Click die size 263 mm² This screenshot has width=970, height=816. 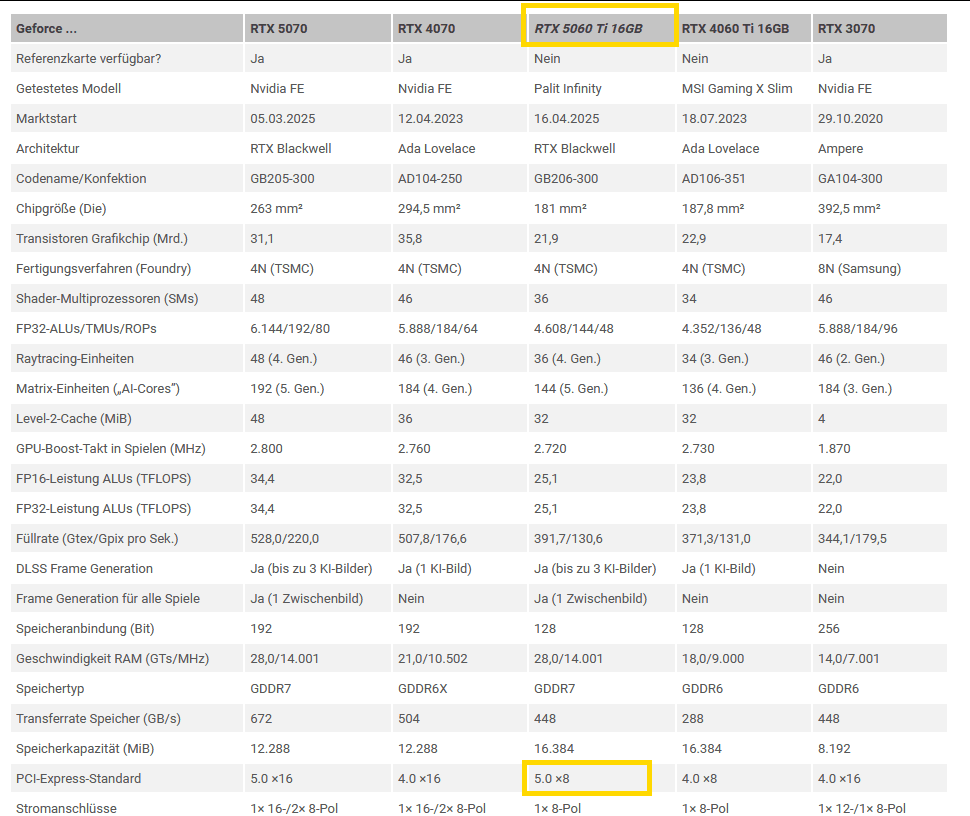click(x=276, y=208)
